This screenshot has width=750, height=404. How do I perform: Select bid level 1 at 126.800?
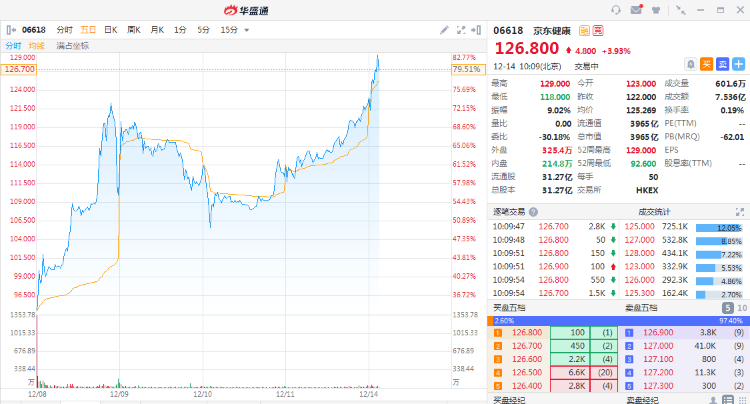552,332
